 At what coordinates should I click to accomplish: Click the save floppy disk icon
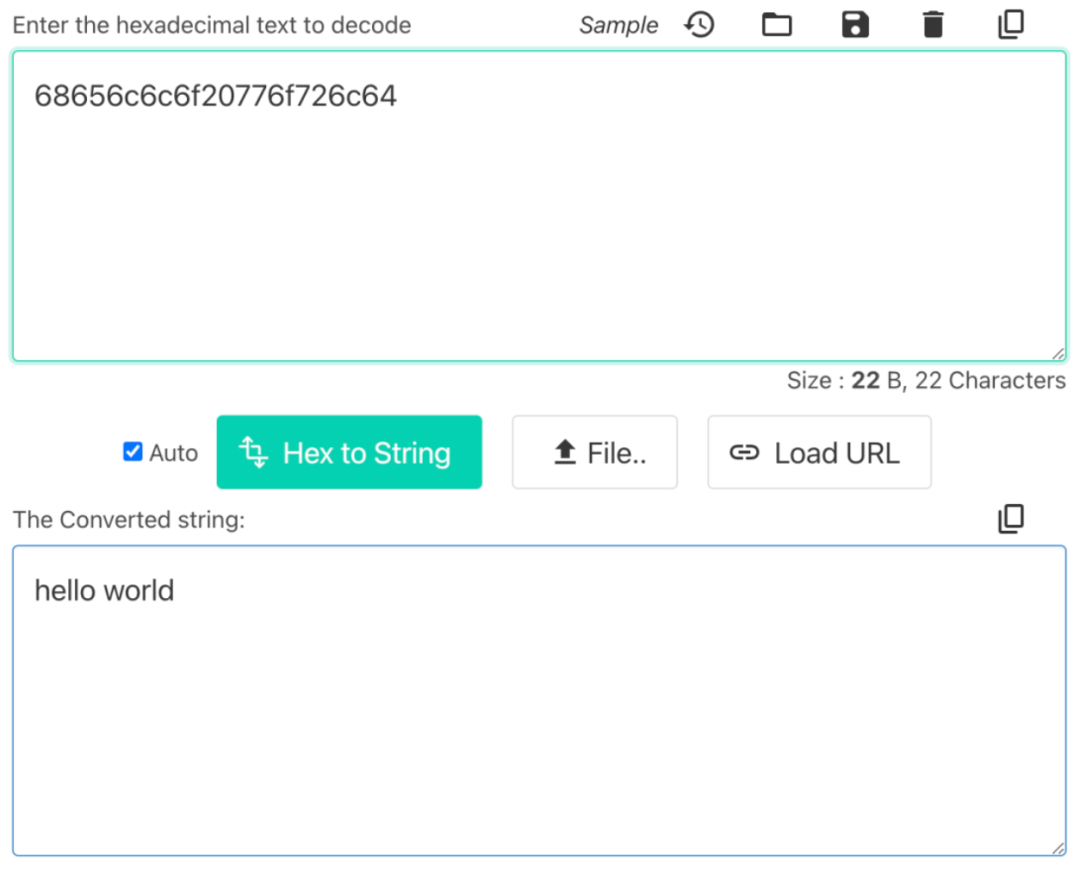(855, 25)
